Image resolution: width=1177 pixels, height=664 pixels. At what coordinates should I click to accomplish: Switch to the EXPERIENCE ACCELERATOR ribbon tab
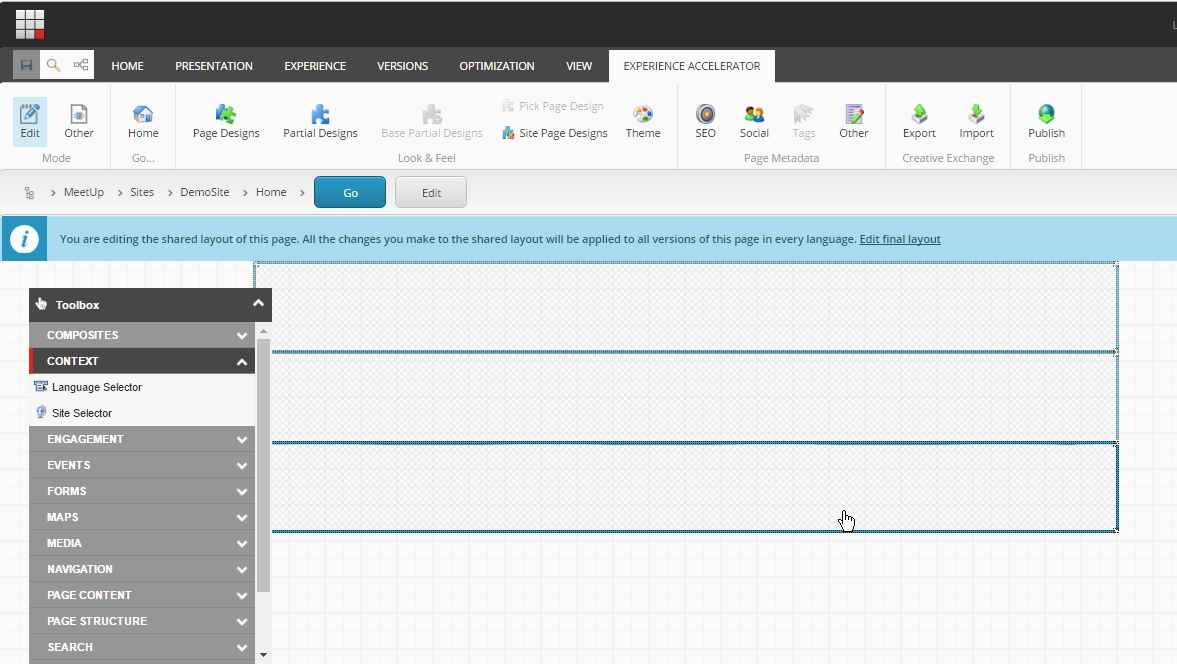coord(691,66)
